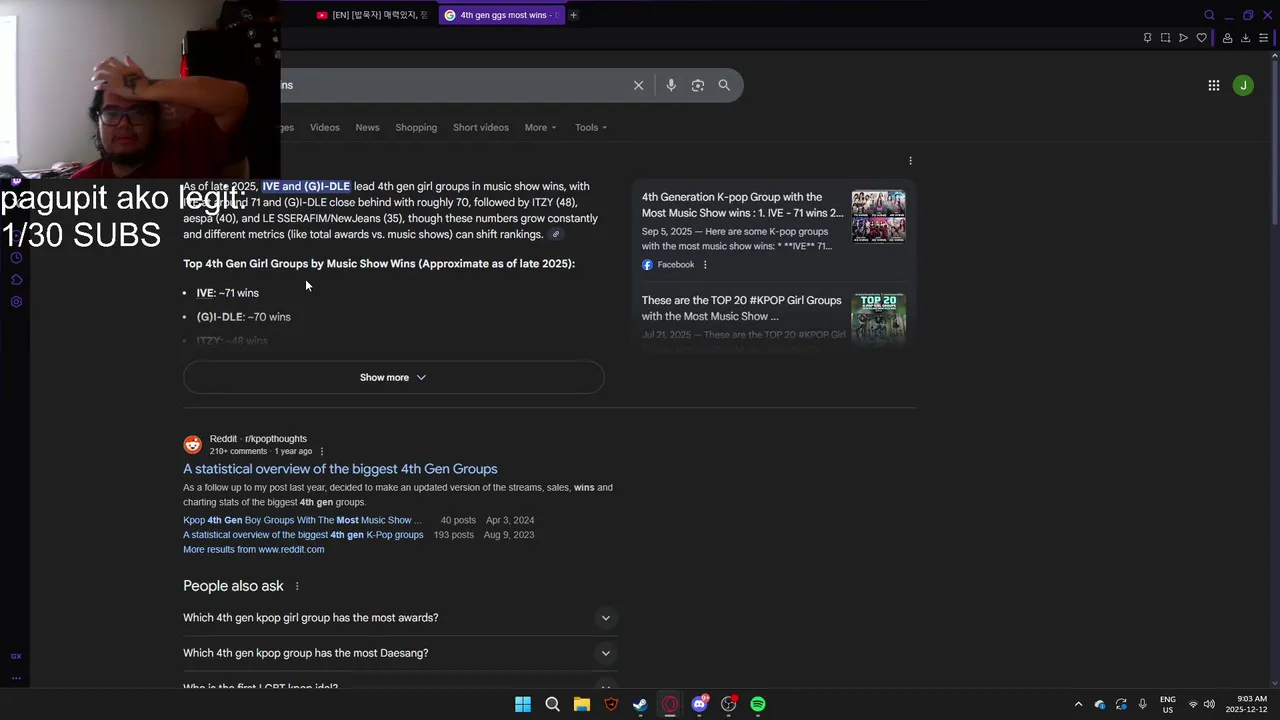
Task: Click the search magnifier button
Action: [724, 85]
